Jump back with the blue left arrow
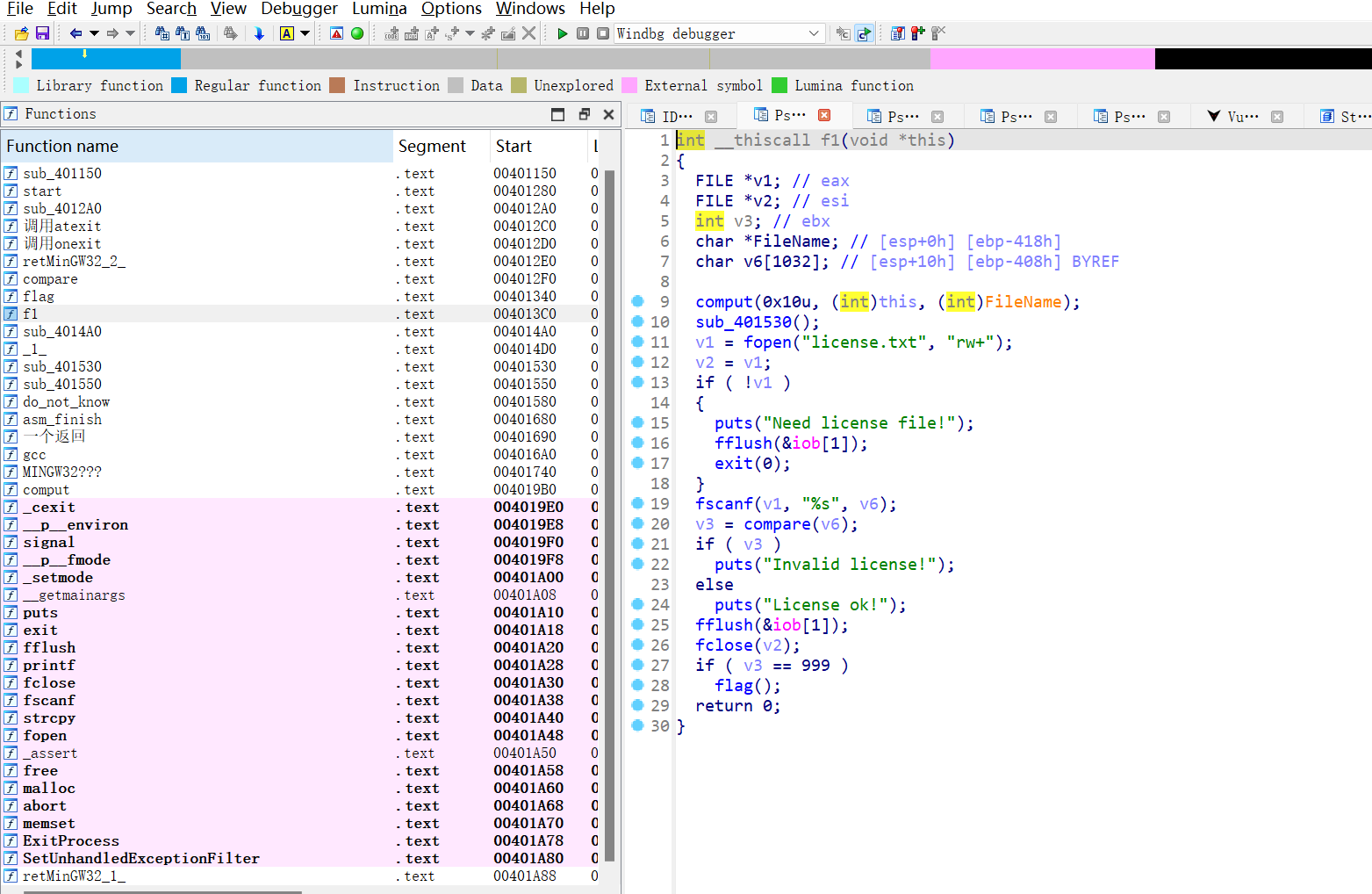The image size is (1372, 894). point(75,33)
